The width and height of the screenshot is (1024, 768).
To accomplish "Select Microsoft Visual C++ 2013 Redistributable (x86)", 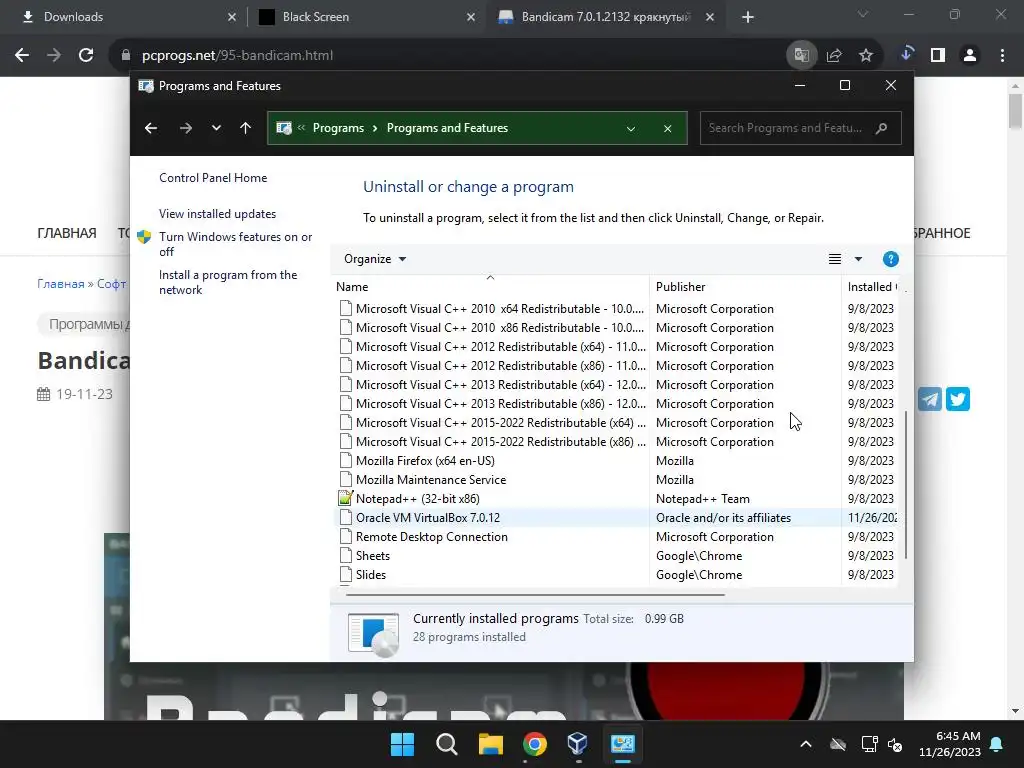I will 617,404.
